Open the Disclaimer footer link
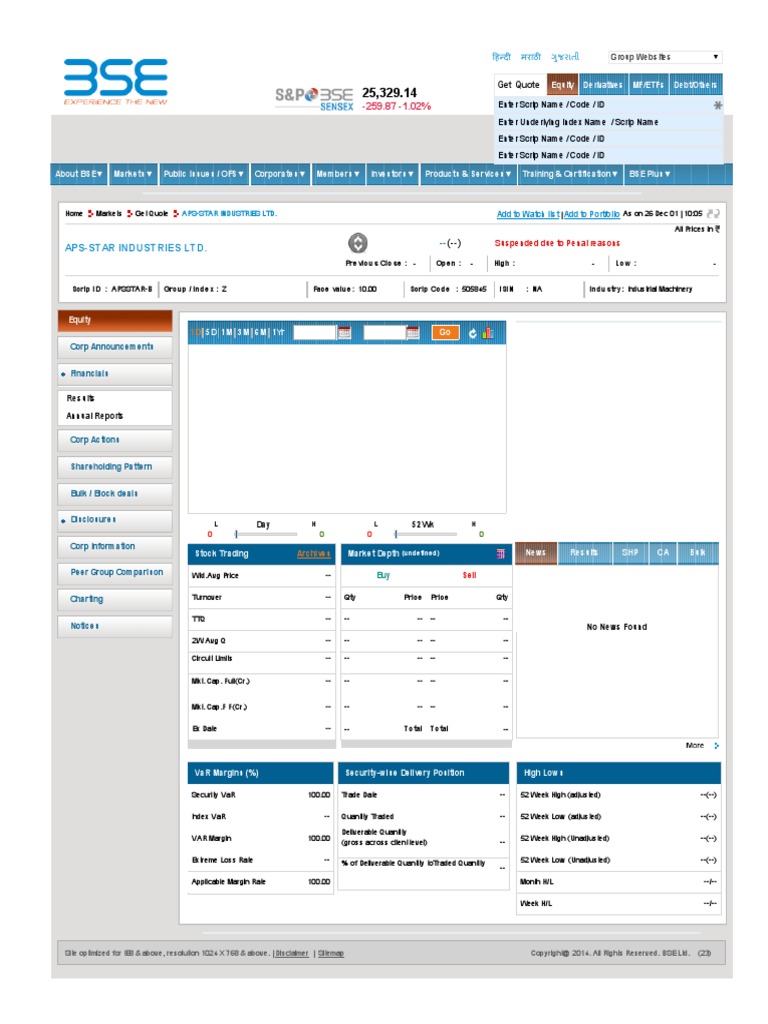768x1024 pixels. (x=291, y=953)
